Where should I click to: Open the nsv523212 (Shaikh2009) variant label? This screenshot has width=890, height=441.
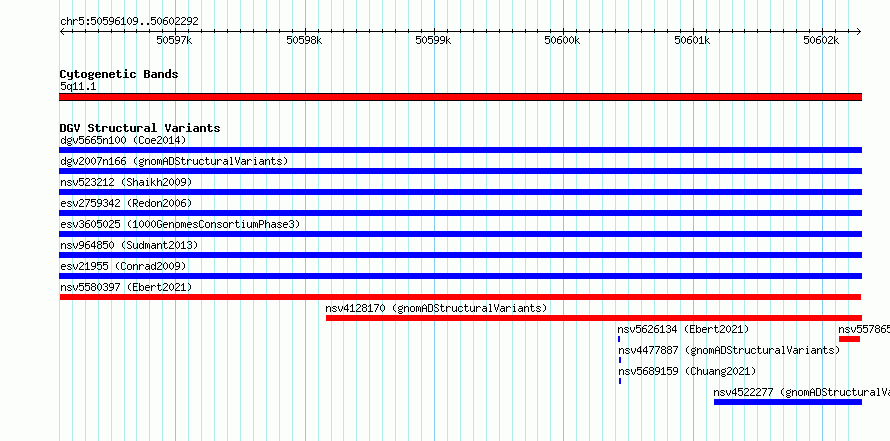click(x=126, y=182)
